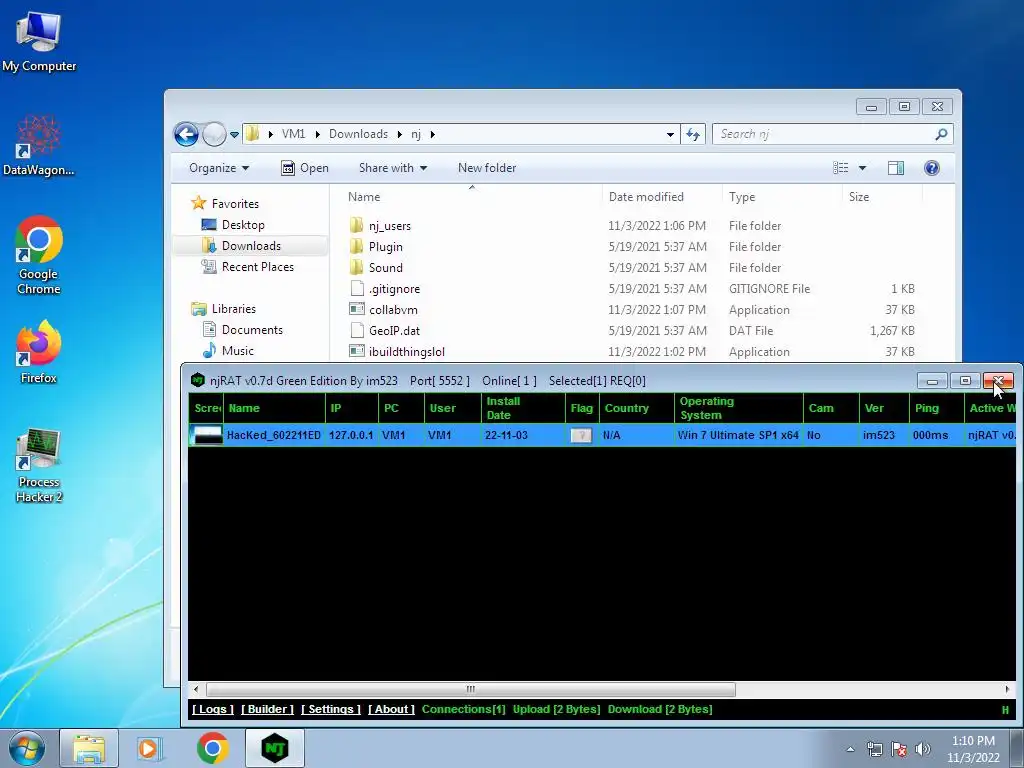Toggle the preview pane icon

[x=896, y=168]
